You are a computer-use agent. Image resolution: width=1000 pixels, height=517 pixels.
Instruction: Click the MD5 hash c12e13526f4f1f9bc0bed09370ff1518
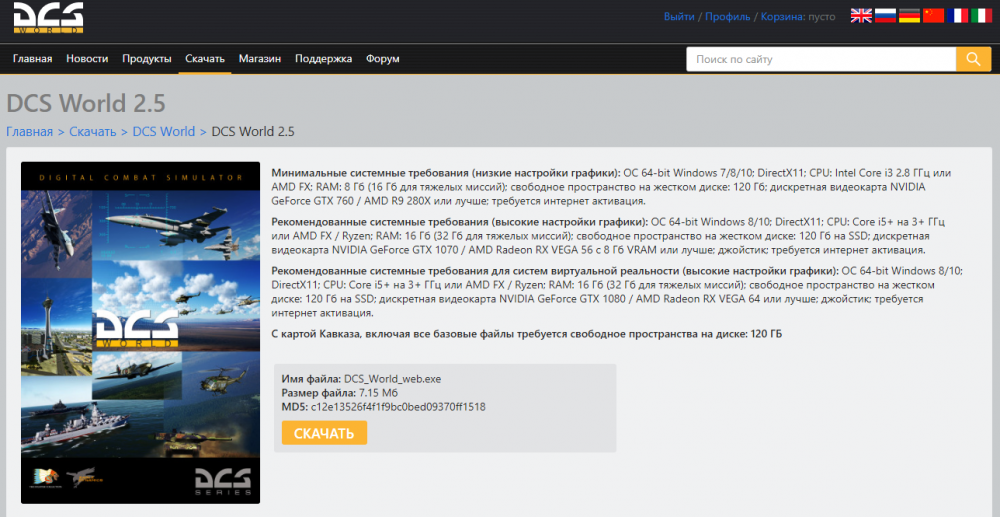398,407
